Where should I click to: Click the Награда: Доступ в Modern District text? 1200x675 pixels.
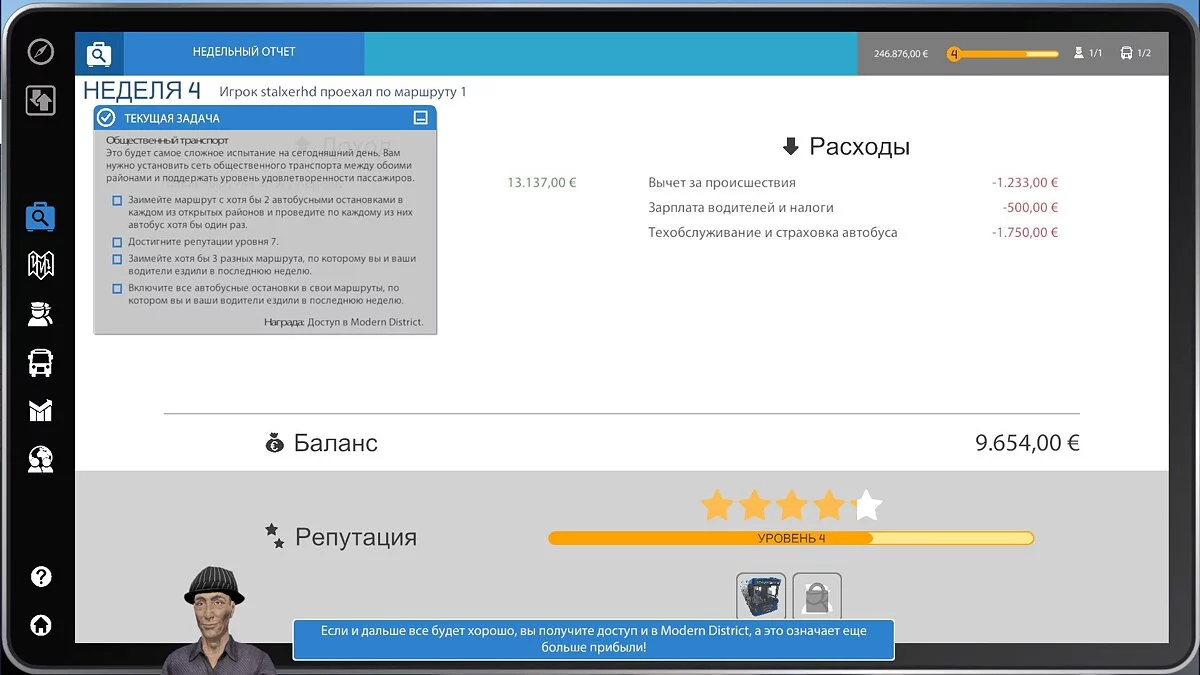coord(344,322)
